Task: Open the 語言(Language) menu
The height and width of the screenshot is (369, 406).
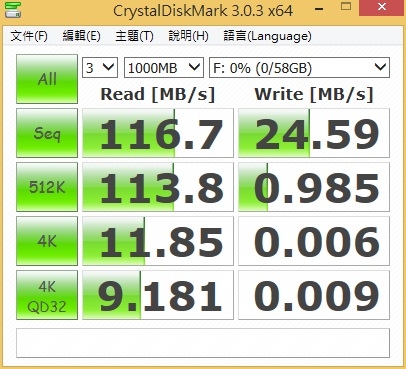Action: pos(267,36)
